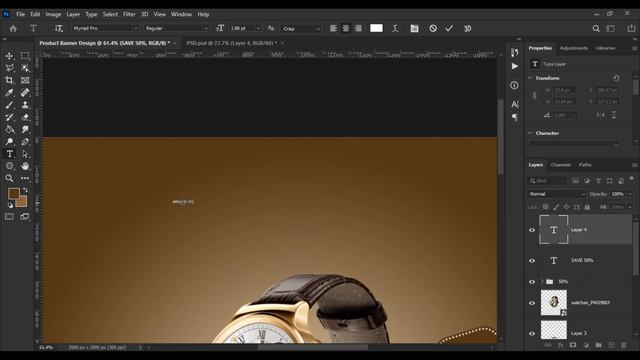Open the Layer menu
Image resolution: width=640 pixels, height=360 pixels.
[73, 14]
